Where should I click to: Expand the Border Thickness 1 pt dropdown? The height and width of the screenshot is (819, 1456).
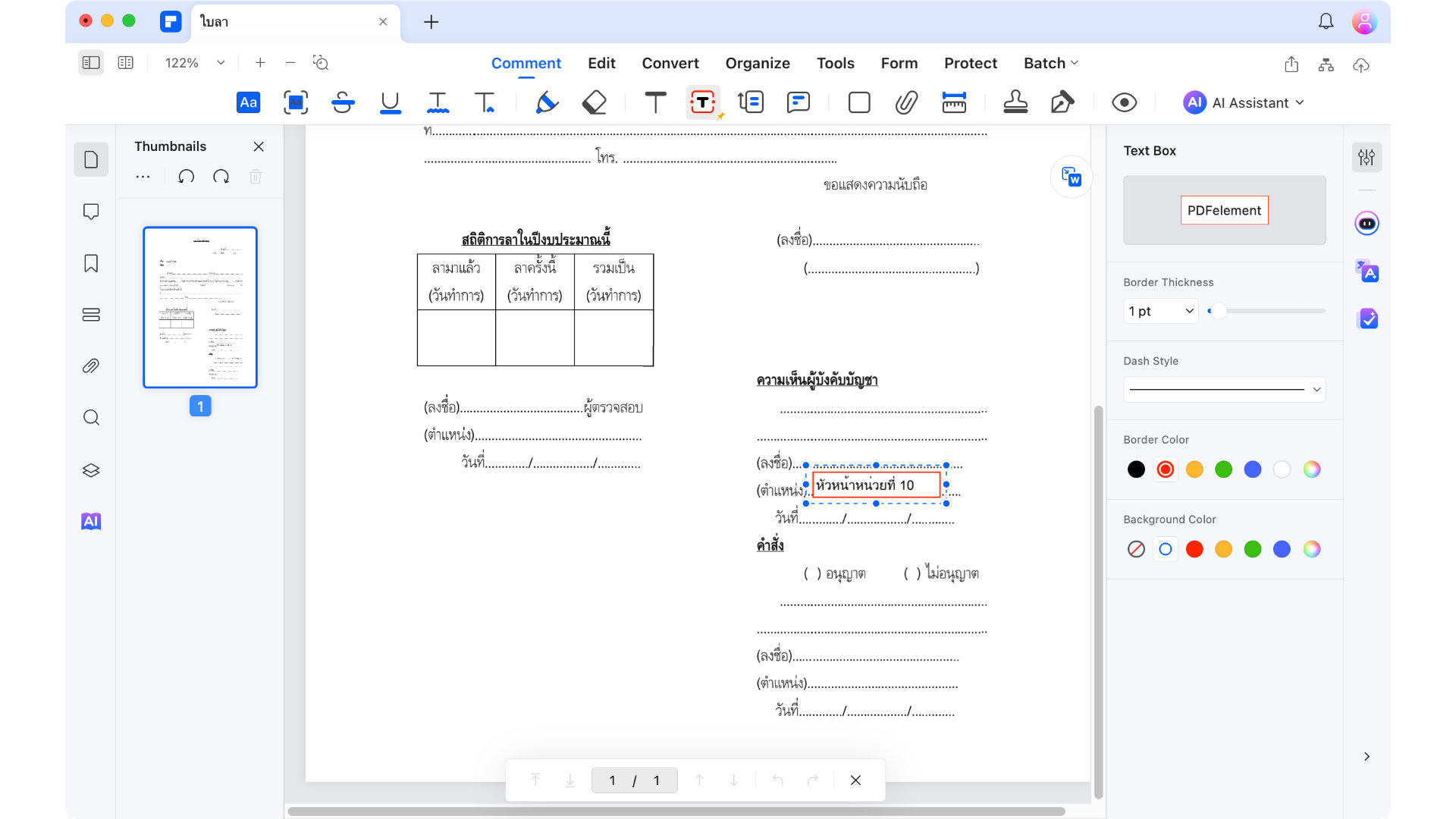(1160, 311)
